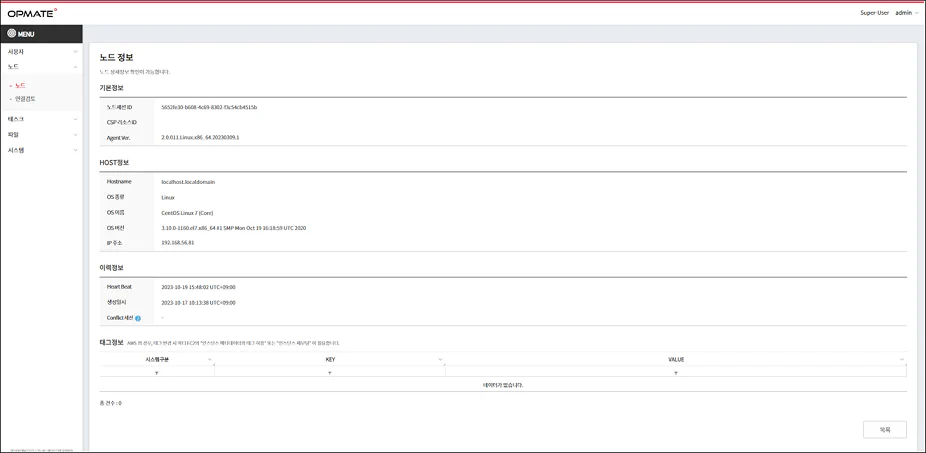This screenshot has height=453, width=926.
Task: Expand the 태스크 menu chevron
Action: [75, 119]
